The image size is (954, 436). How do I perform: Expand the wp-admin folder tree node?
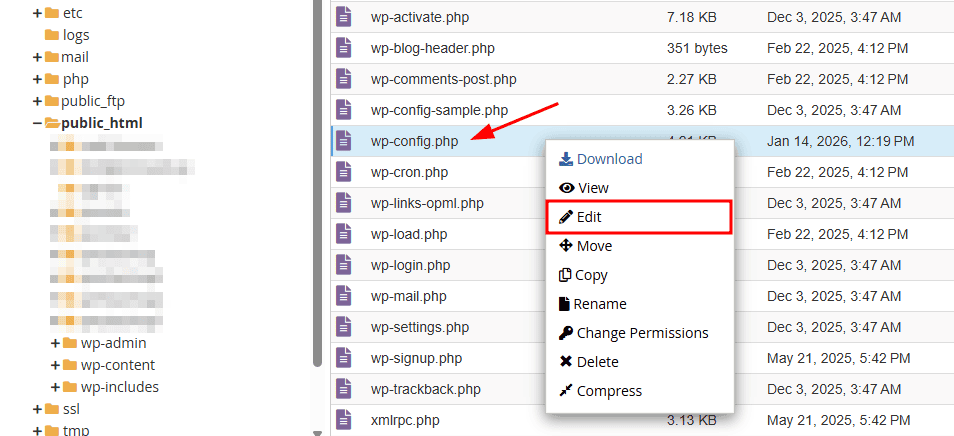(56, 343)
